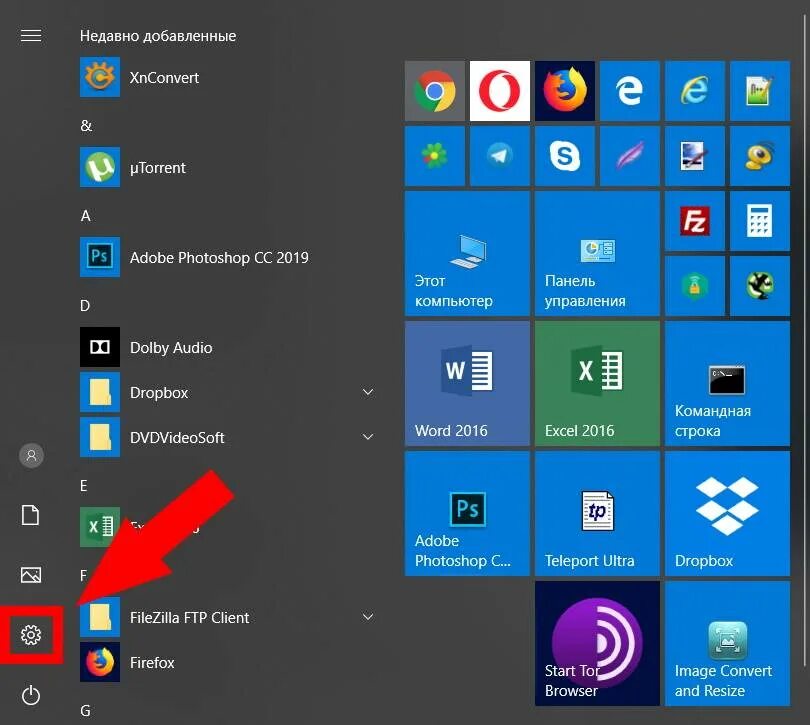Viewport: 810px width, 725px height.
Task: Open the Start hamburger menu
Action: [x=30, y=35]
